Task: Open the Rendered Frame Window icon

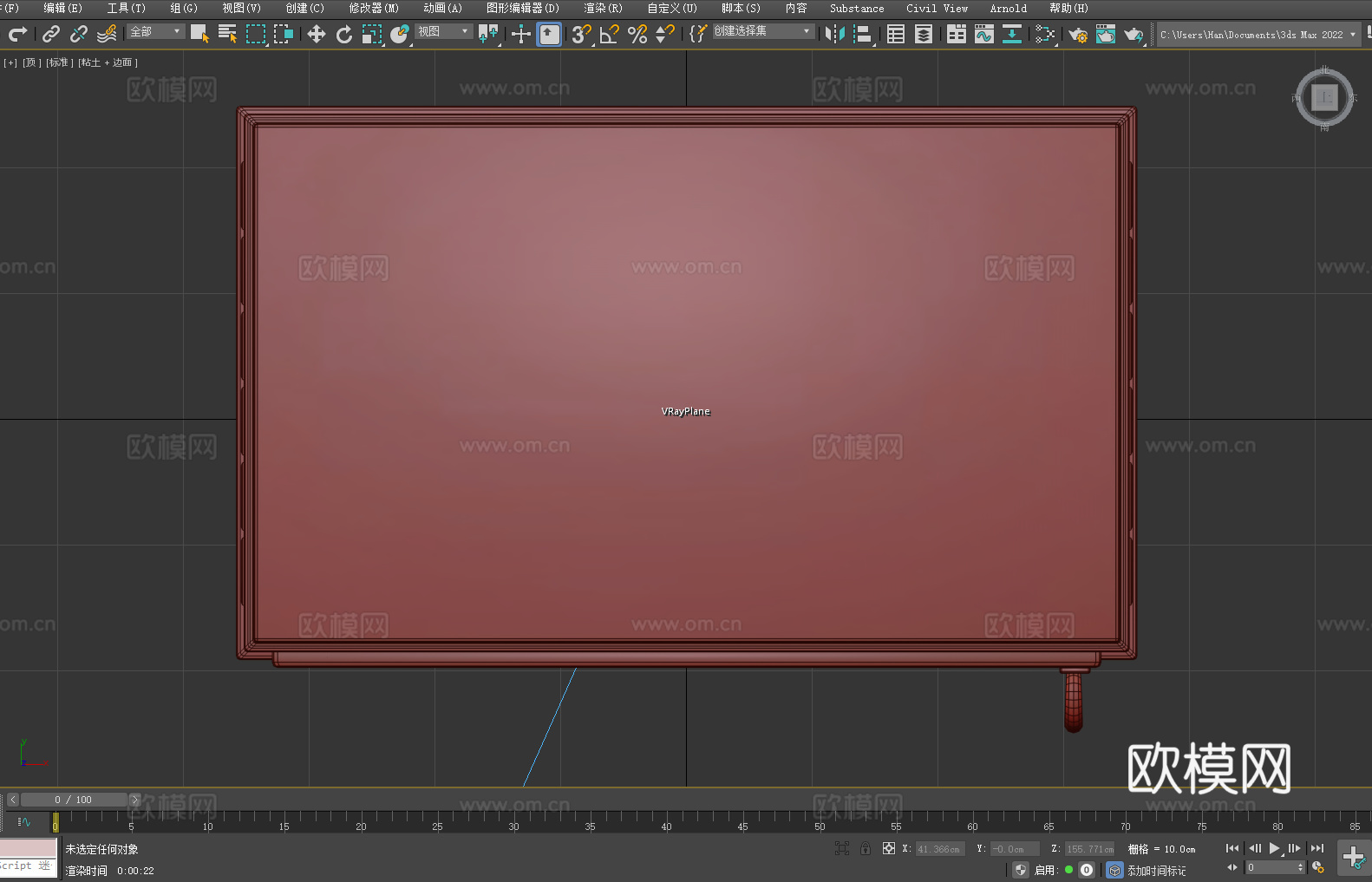Action: [x=1106, y=34]
